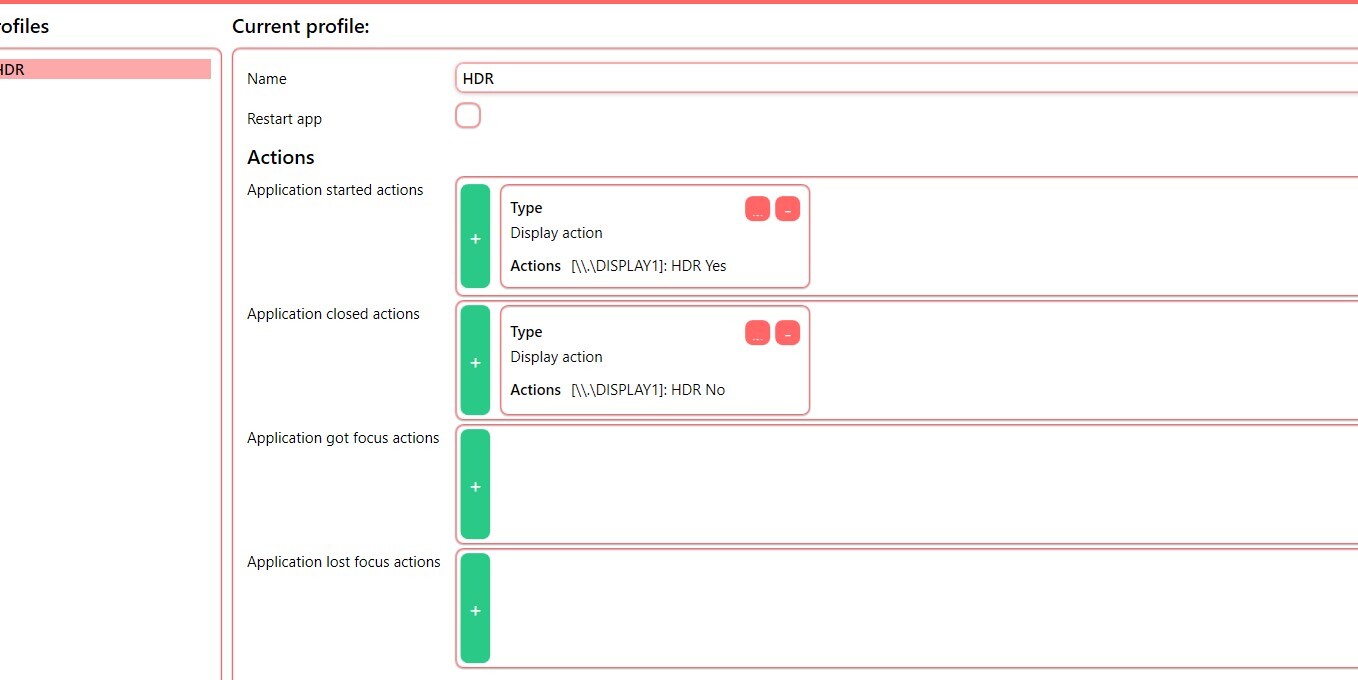Remove the HDR No display action
This screenshot has height=680, width=1358.
click(787, 333)
